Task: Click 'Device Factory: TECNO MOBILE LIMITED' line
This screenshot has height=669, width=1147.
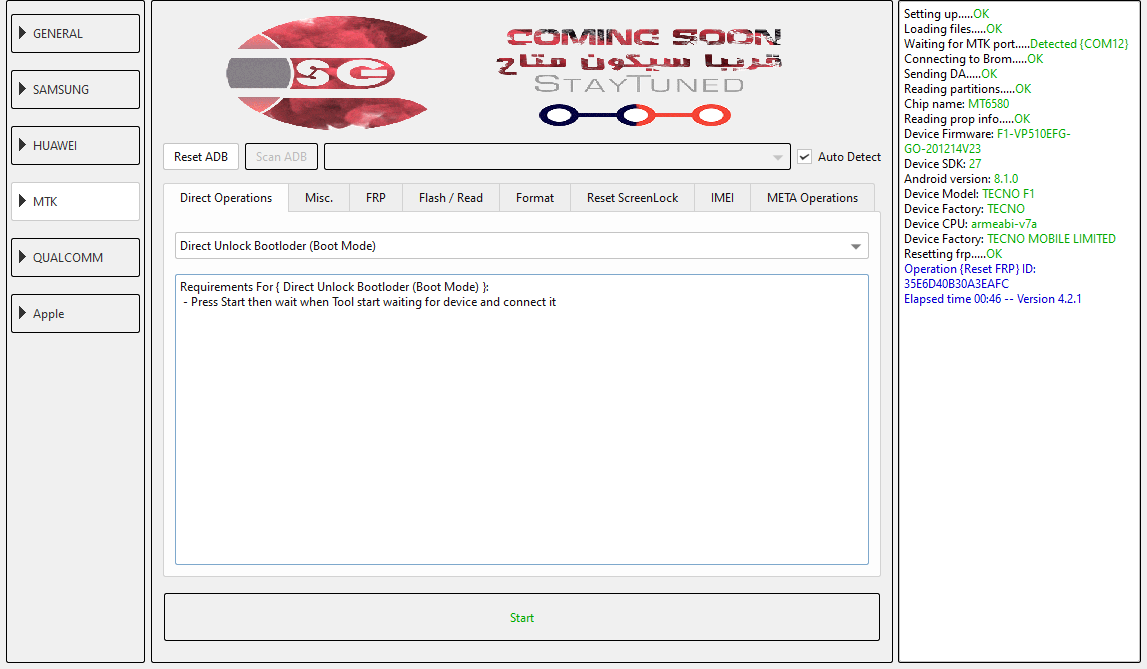Action: tap(1009, 239)
